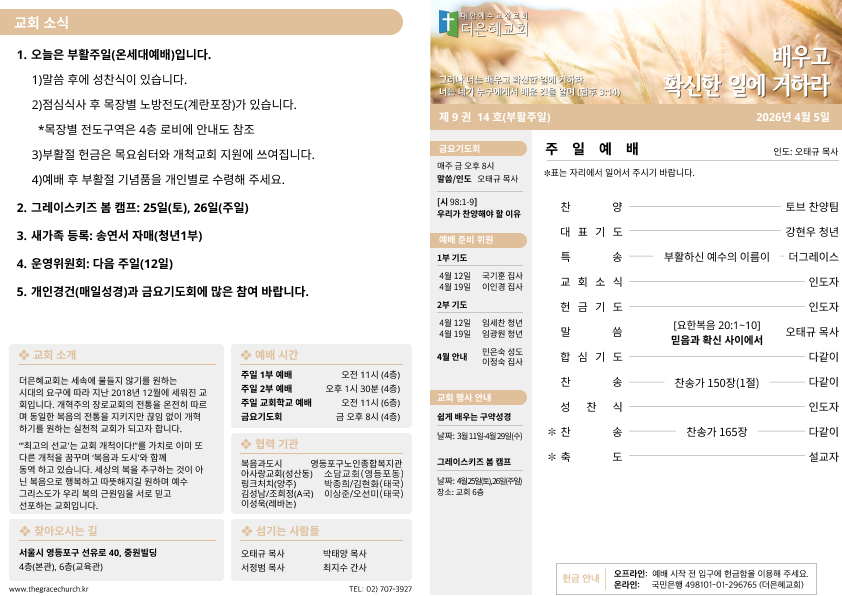Click the asterisk mark before 찬송가 165장 row
Image resolution: width=842 pixels, height=596 pixels.
coord(551,431)
